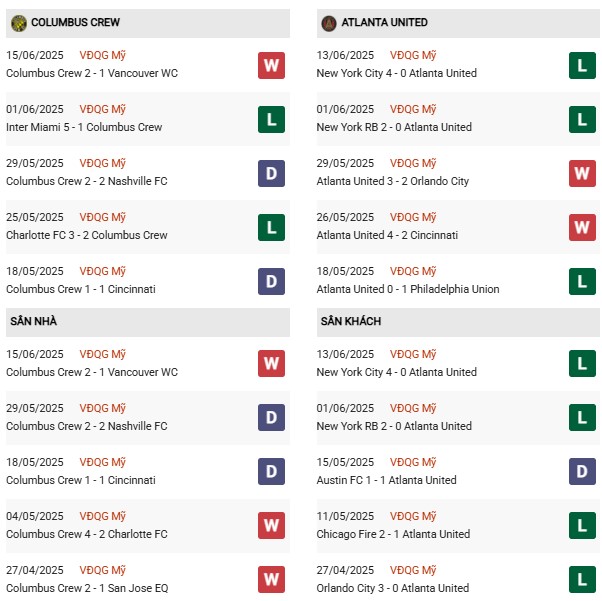This screenshot has height=601, width=602.
Task: Click the Atlanta United header title
Action: click(x=384, y=23)
